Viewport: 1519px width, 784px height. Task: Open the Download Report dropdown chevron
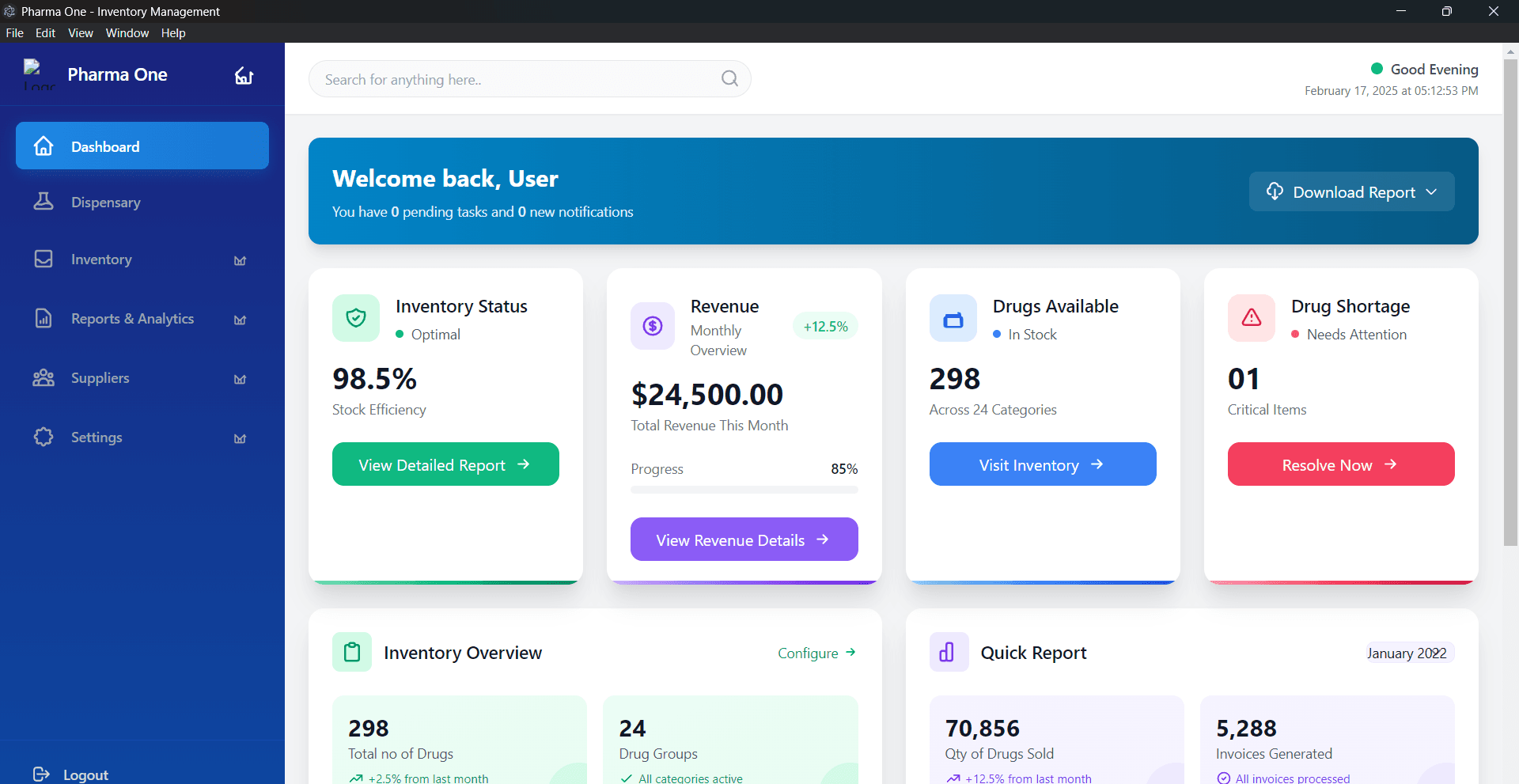click(x=1431, y=192)
